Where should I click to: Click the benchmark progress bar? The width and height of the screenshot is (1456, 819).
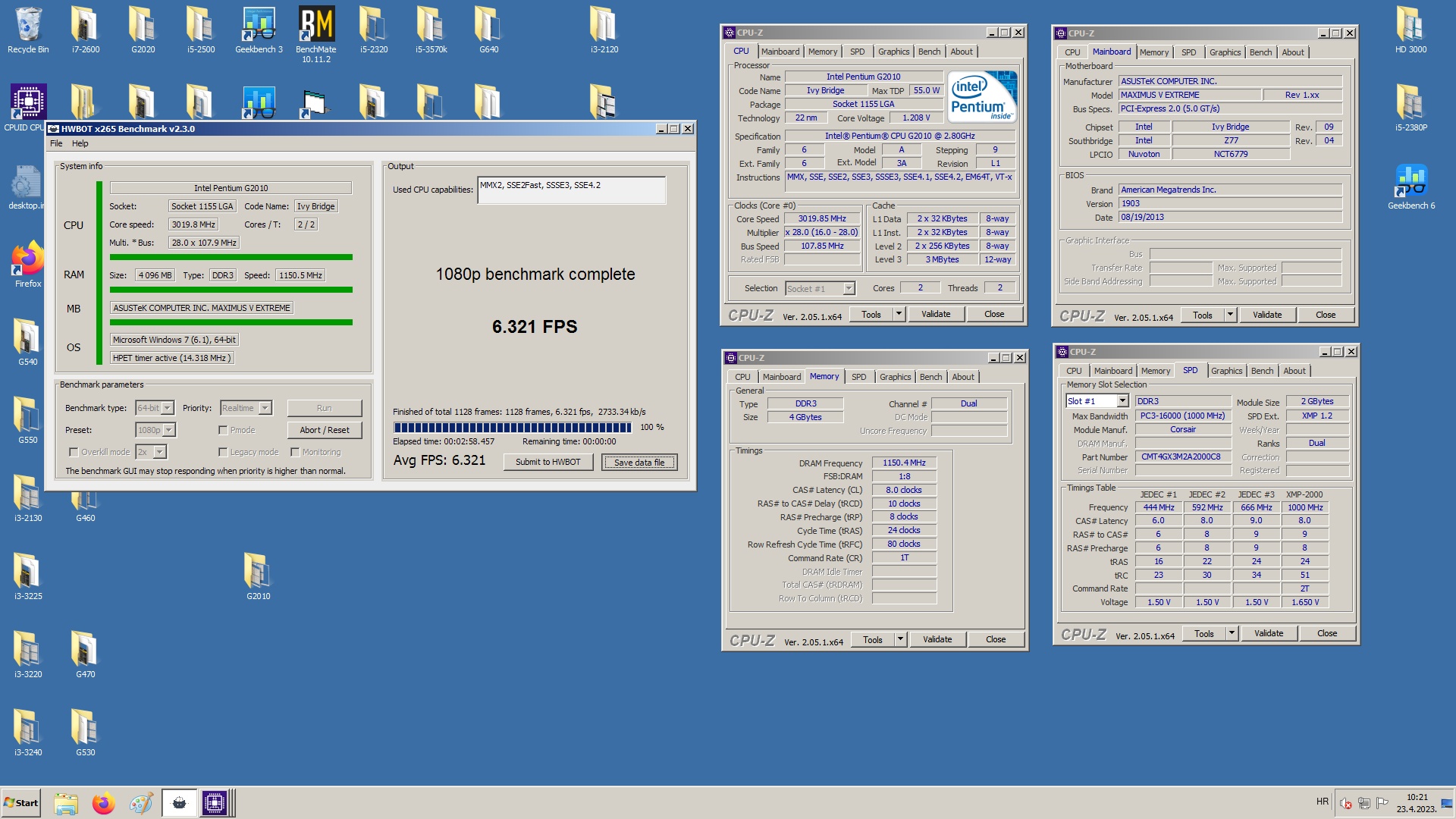[513, 427]
